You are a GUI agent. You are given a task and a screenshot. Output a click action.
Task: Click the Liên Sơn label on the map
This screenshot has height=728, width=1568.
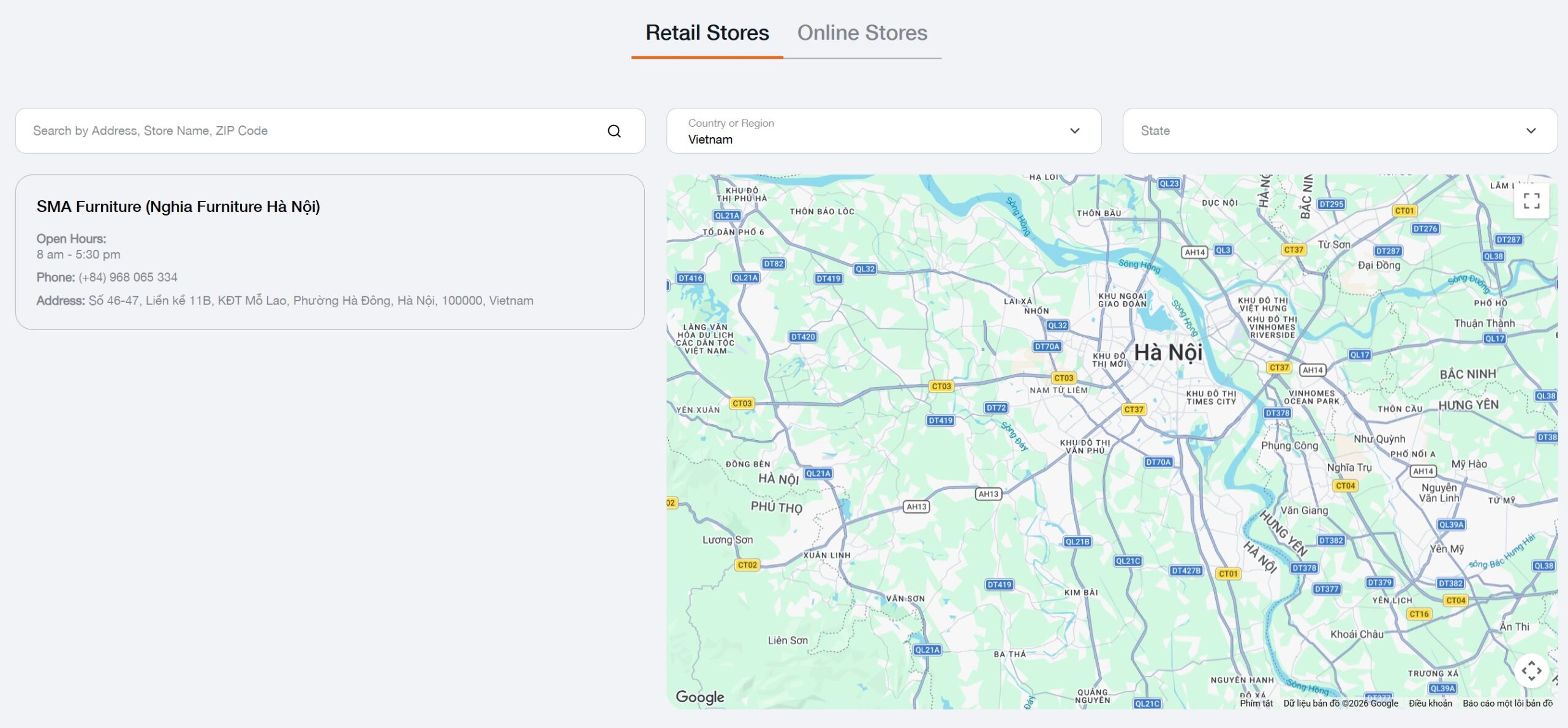tap(788, 640)
